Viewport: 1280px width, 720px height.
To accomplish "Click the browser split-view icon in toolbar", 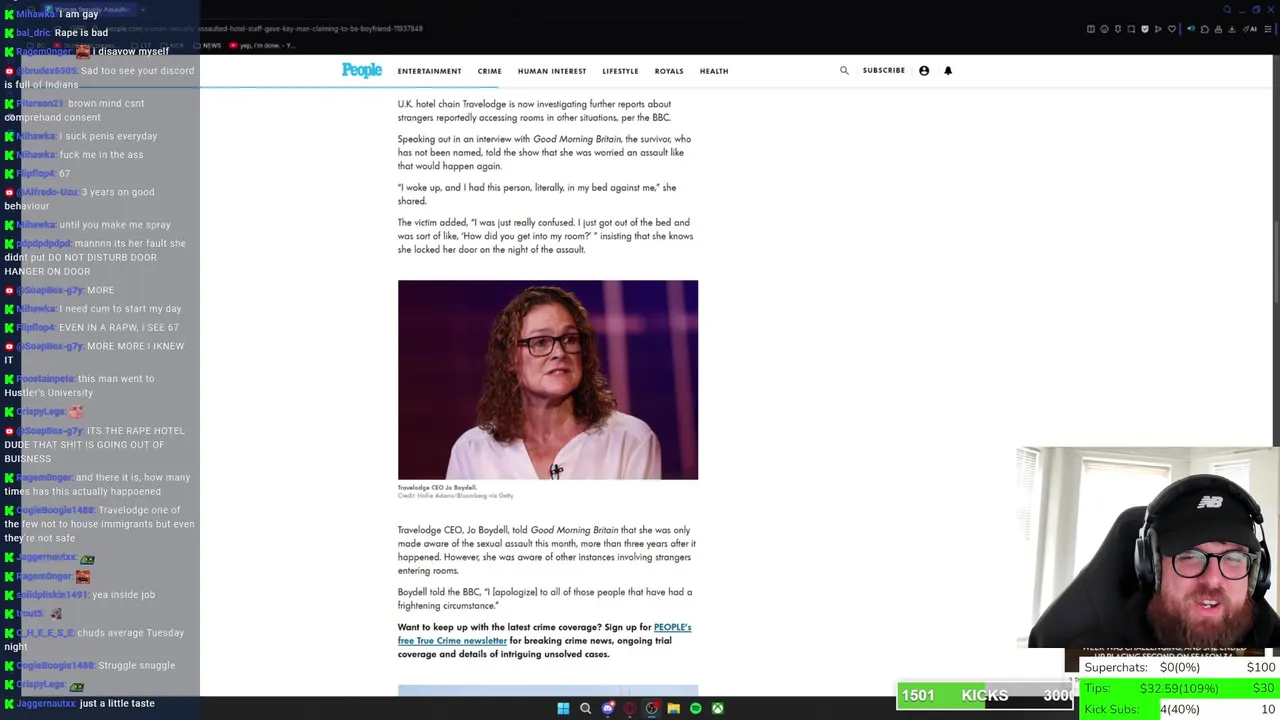I will 1091,29.
